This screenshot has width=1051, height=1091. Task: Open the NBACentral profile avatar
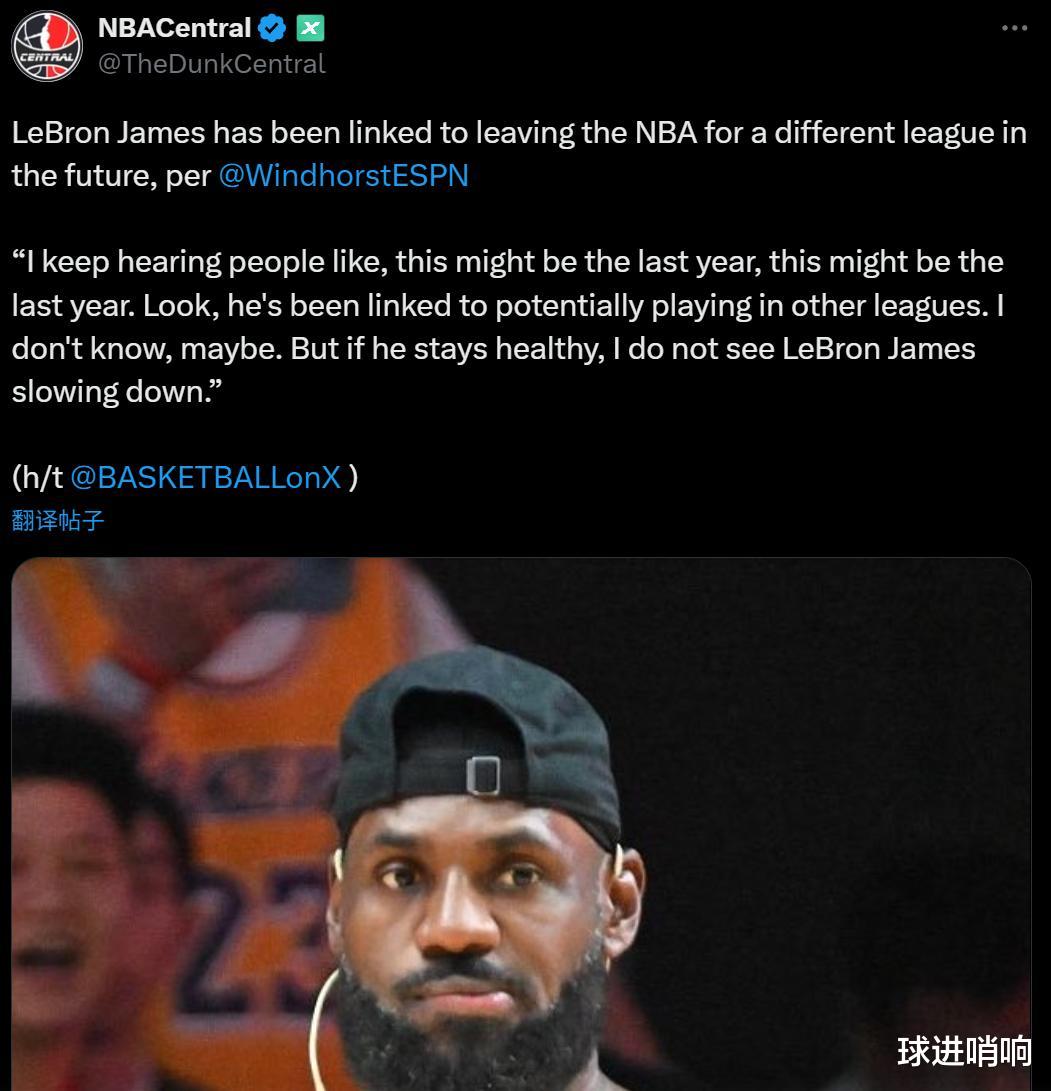(47, 46)
